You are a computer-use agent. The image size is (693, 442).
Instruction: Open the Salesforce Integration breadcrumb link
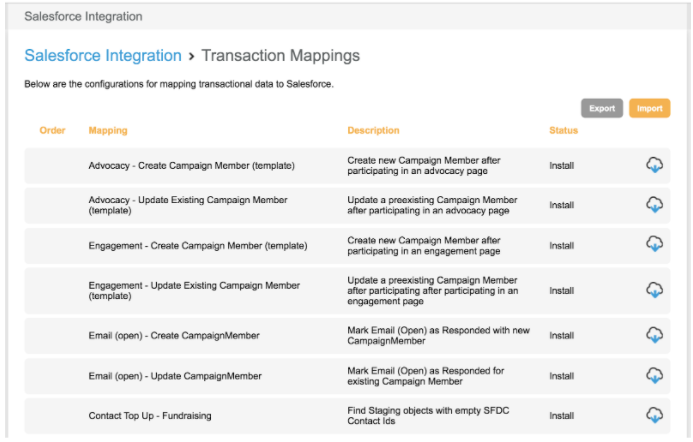tap(103, 56)
